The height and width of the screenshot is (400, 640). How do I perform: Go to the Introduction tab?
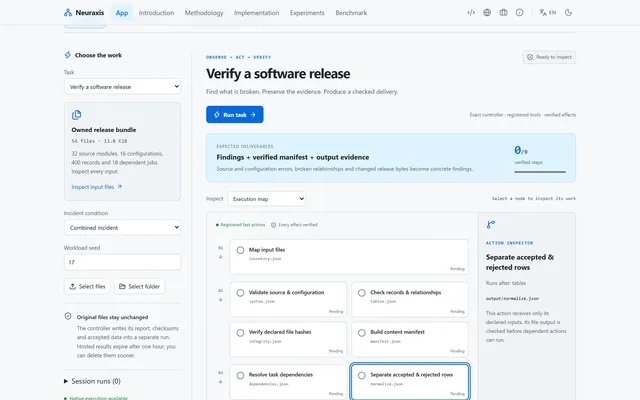coord(156,13)
